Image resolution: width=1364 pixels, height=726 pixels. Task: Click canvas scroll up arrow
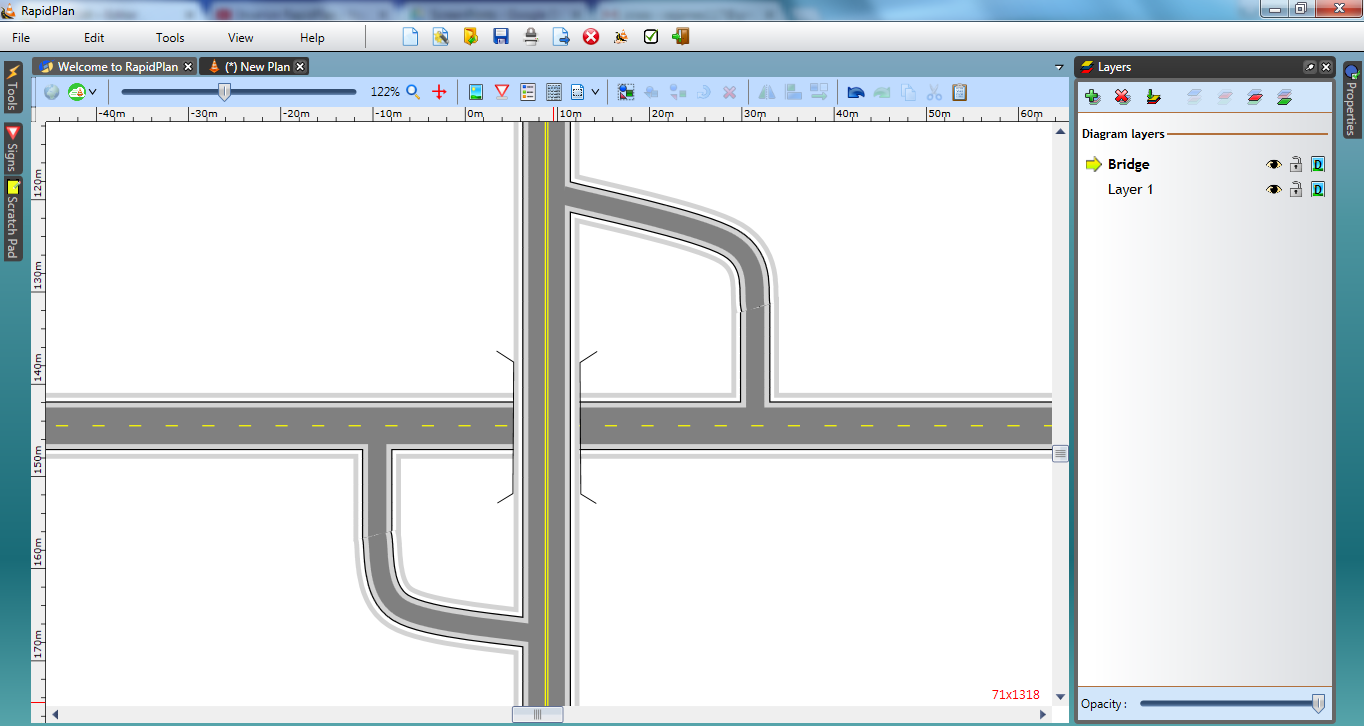pos(1060,131)
